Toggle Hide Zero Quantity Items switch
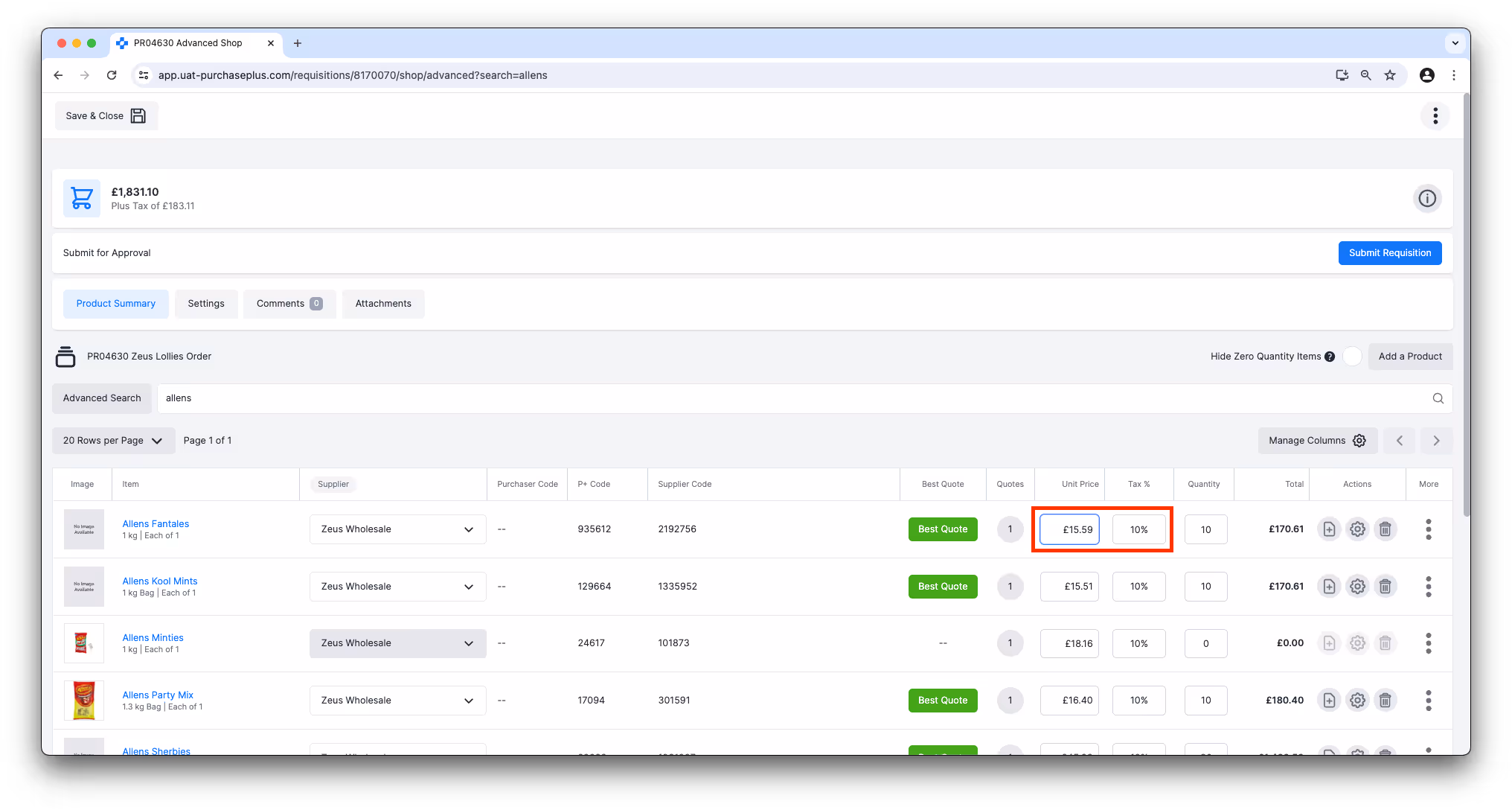Screen dimensions: 1512x810 pos(1352,357)
